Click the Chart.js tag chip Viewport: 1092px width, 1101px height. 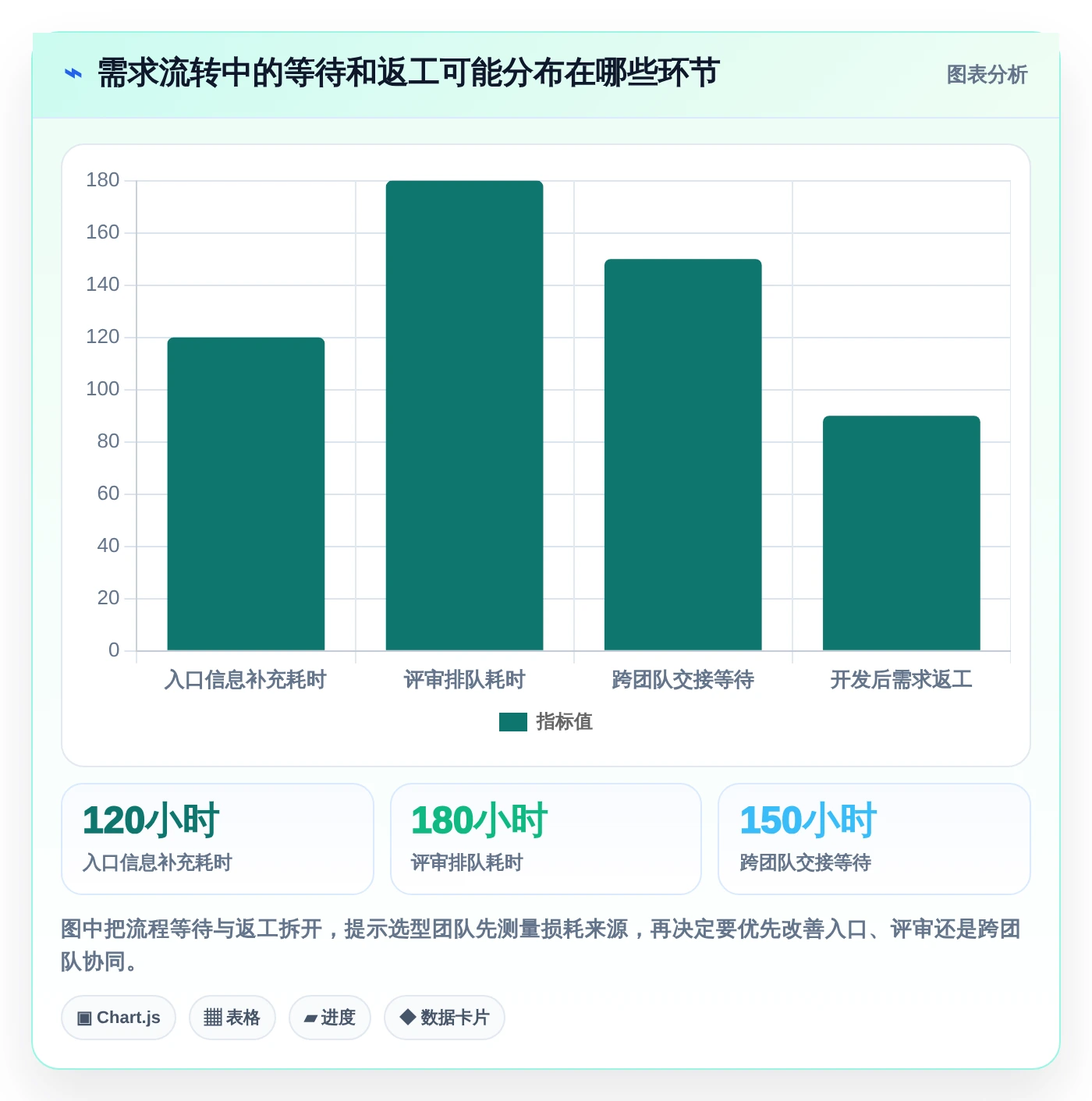tap(119, 1018)
